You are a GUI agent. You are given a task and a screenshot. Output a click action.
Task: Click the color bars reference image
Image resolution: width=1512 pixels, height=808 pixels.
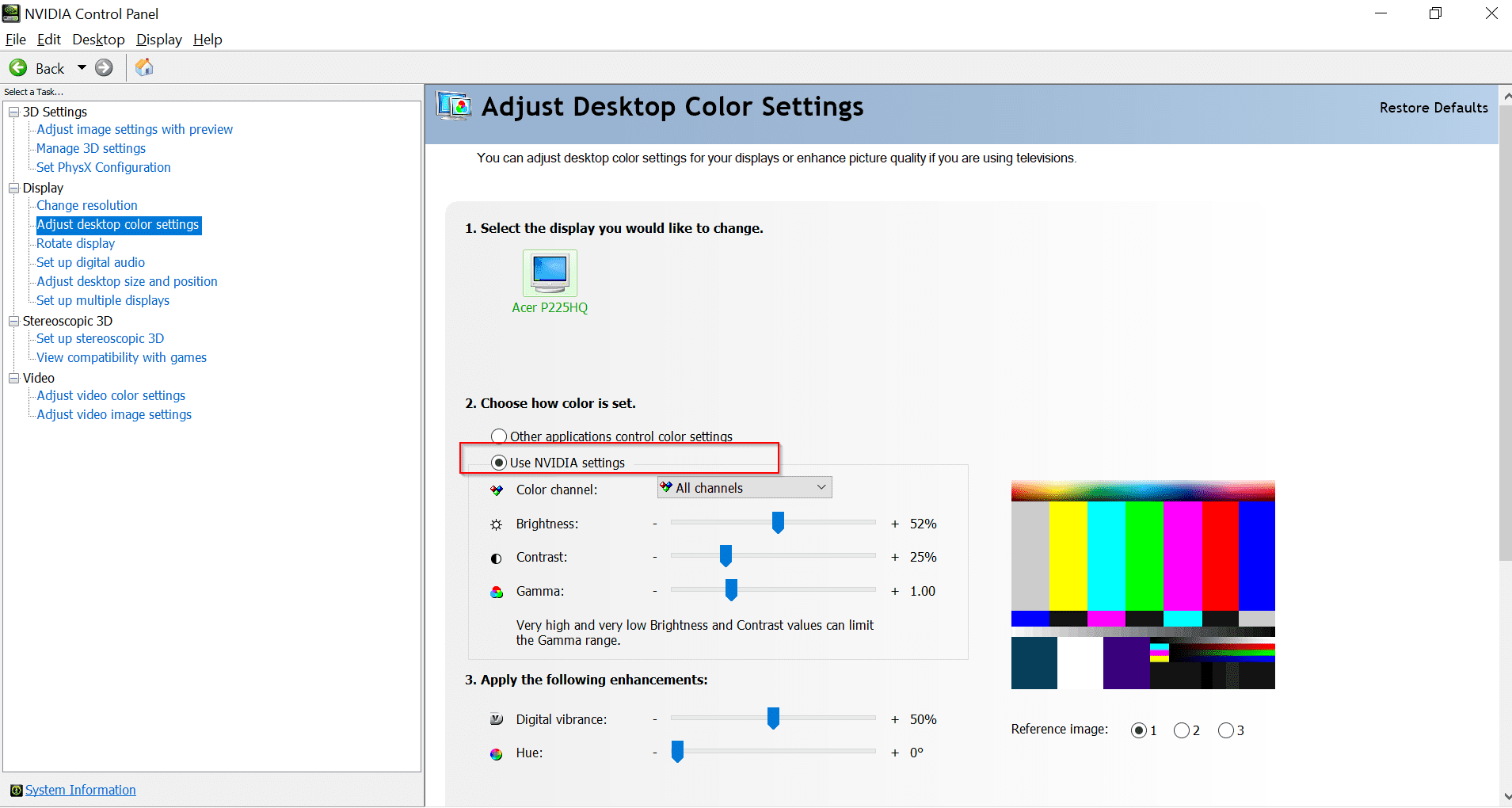pyautogui.click(x=1143, y=585)
